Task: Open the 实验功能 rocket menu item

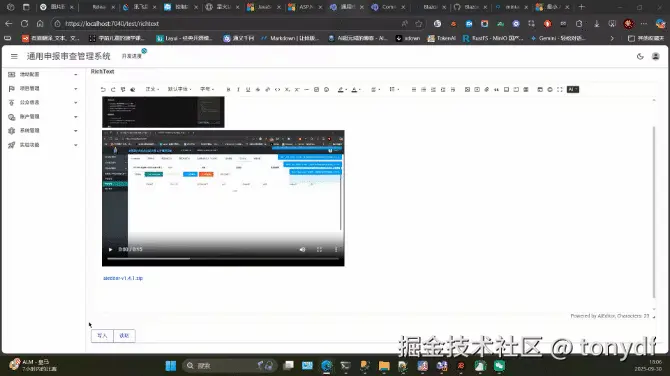Action: tap(29, 145)
